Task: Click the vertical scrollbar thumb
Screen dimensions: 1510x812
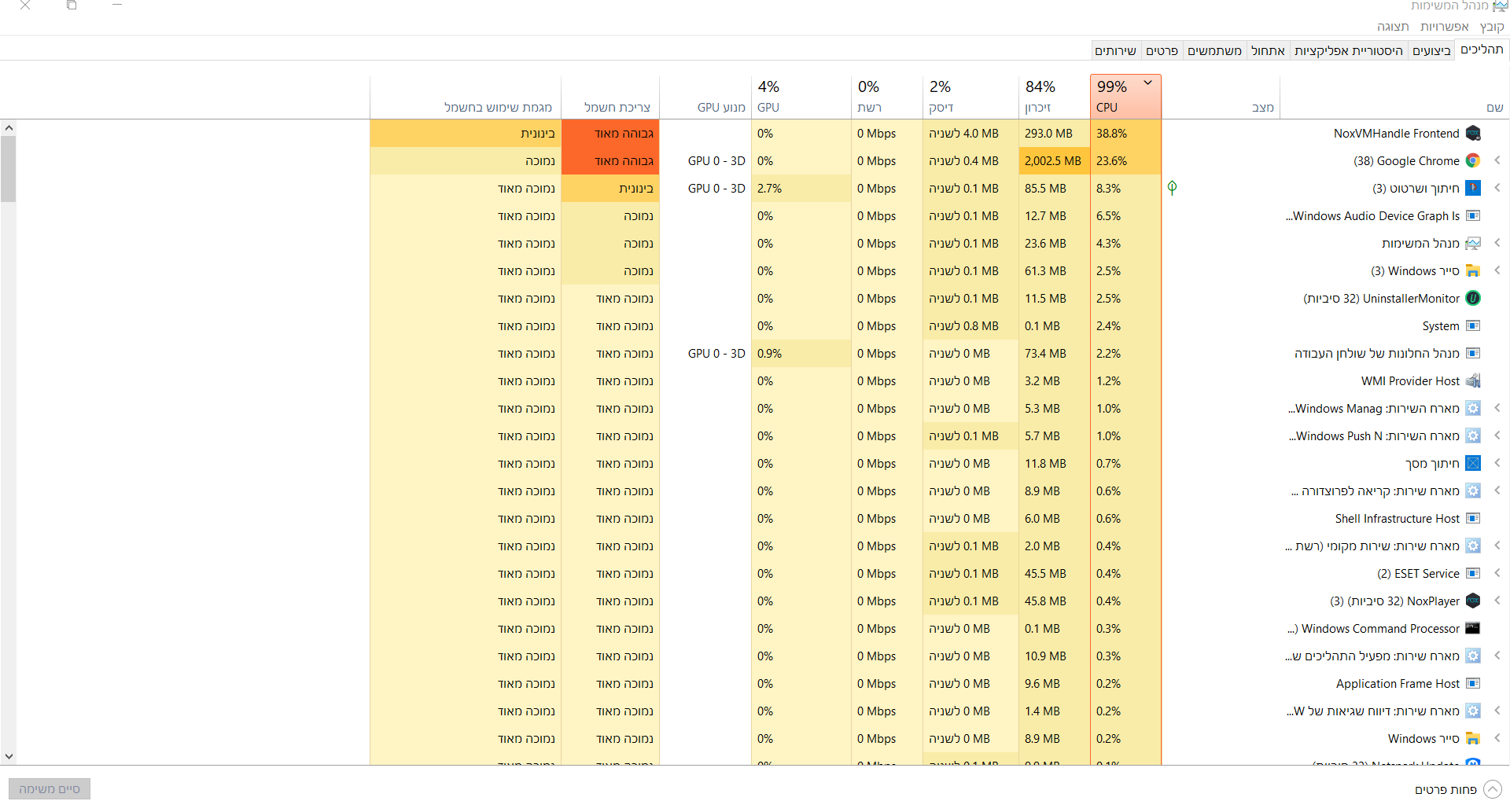Action: (x=9, y=169)
